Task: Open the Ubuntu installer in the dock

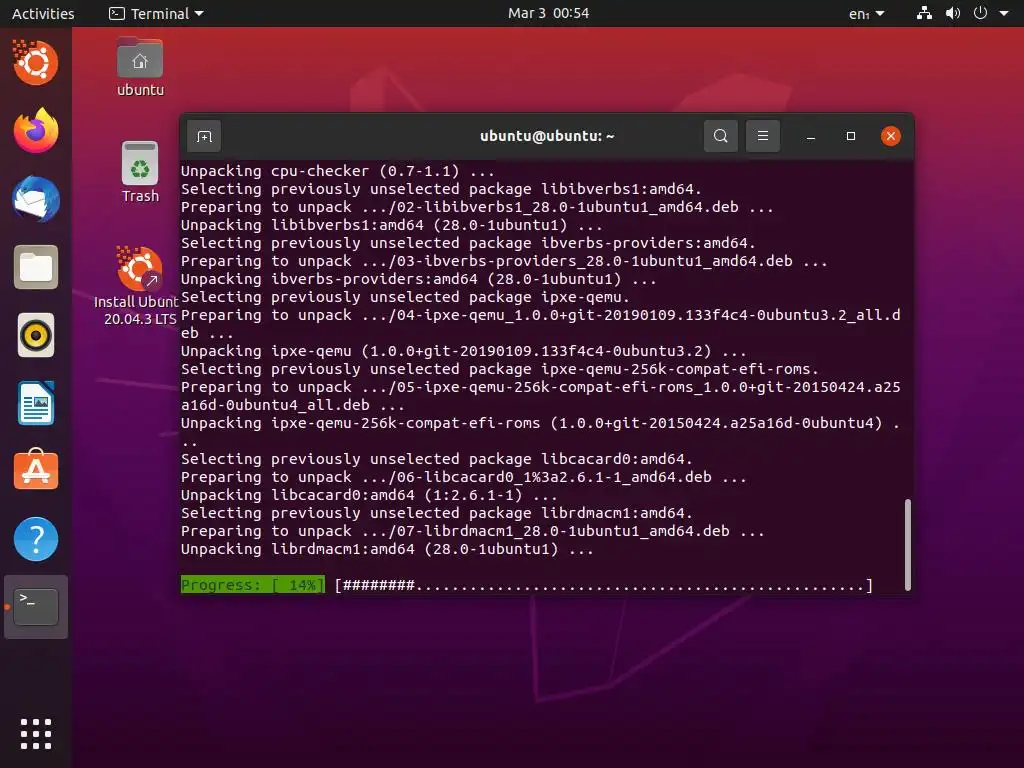Action: (x=36, y=63)
